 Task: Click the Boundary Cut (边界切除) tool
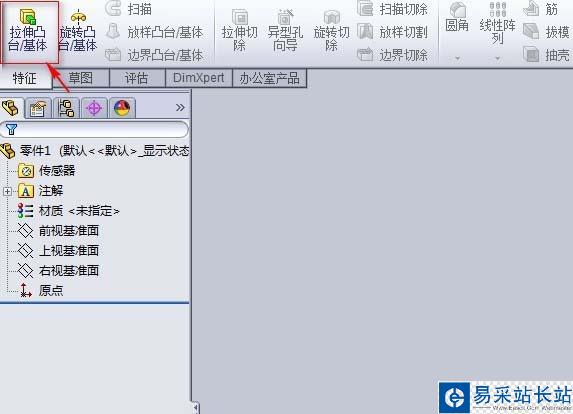pyautogui.click(x=392, y=55)
